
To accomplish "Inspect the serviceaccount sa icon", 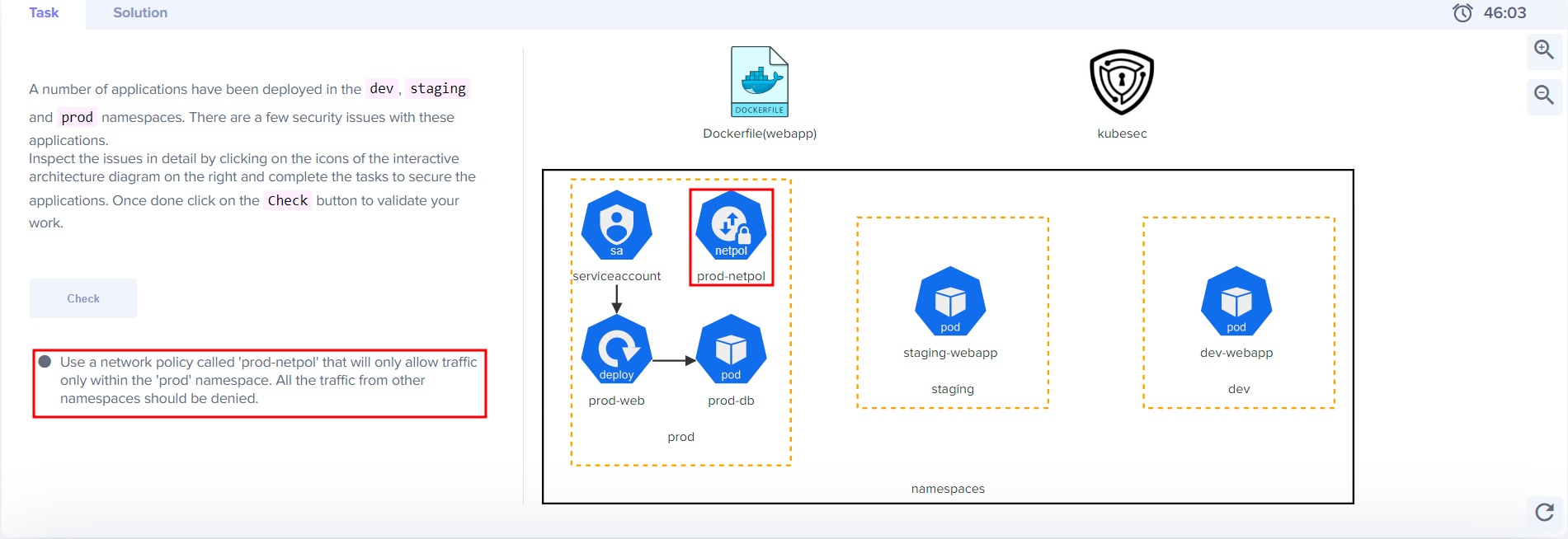I will point(617,225).
